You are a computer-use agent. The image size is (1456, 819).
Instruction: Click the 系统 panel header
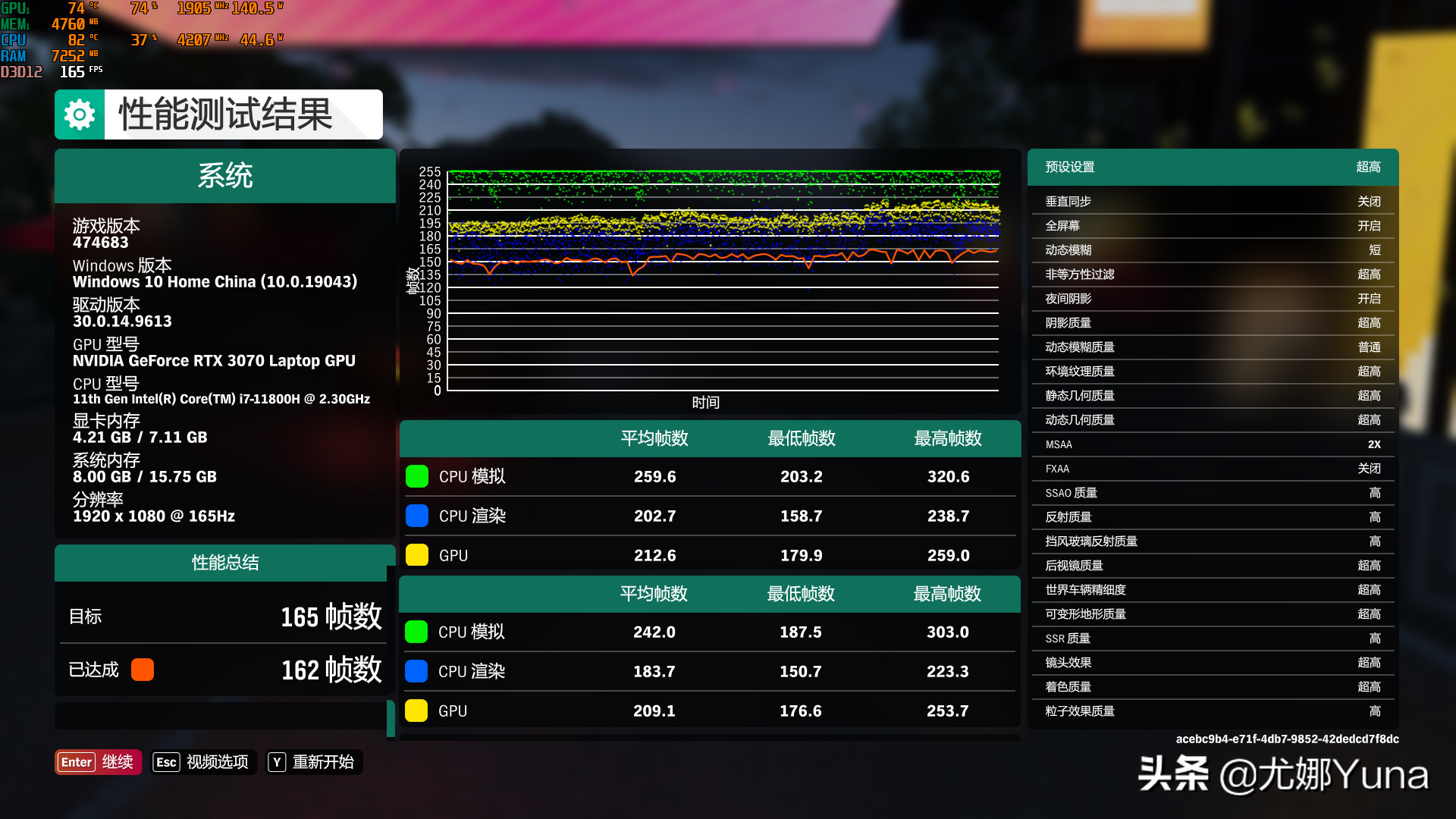click(225, 176)
